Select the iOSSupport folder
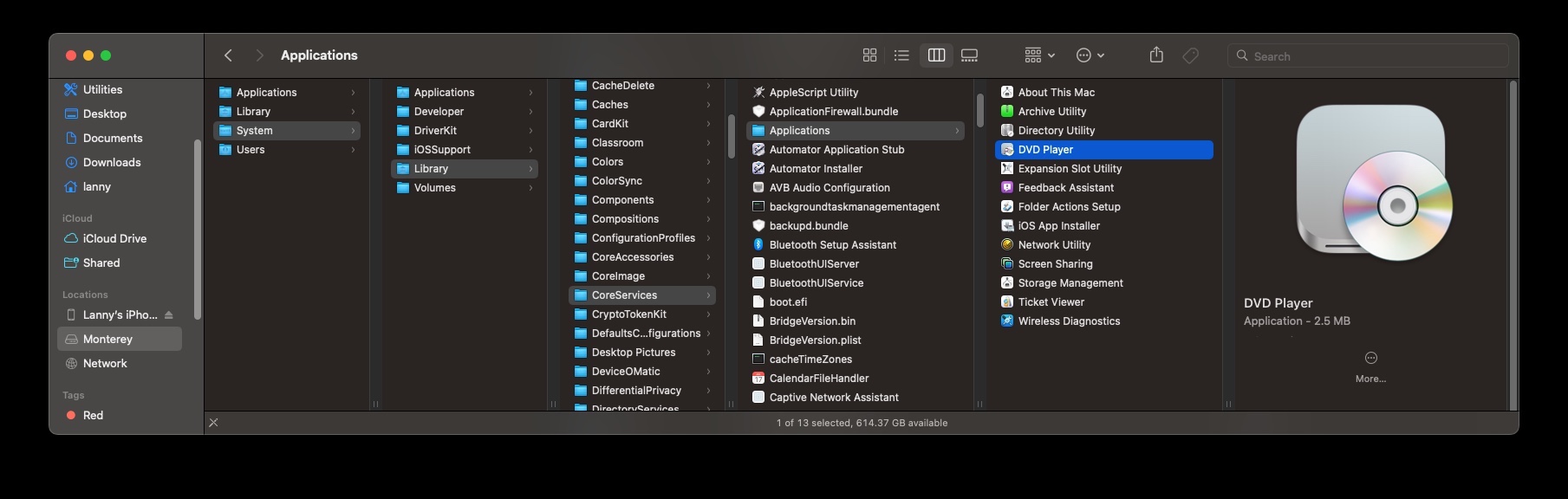 [x=465, y=149]
